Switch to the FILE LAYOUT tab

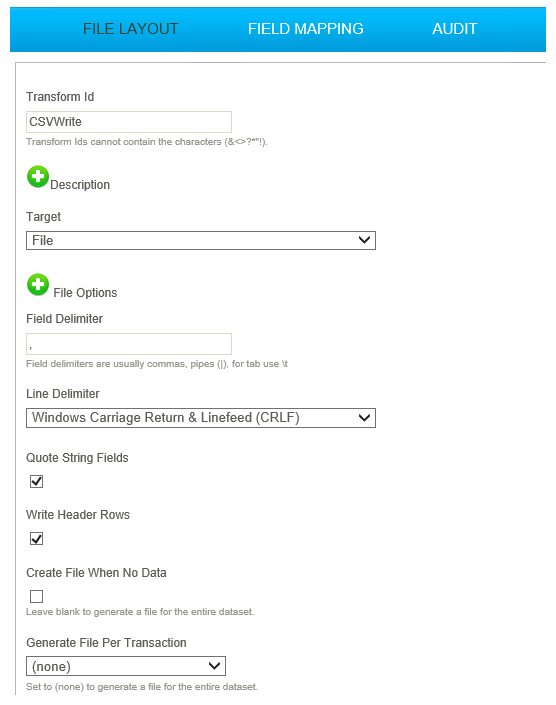coord(131,29)
